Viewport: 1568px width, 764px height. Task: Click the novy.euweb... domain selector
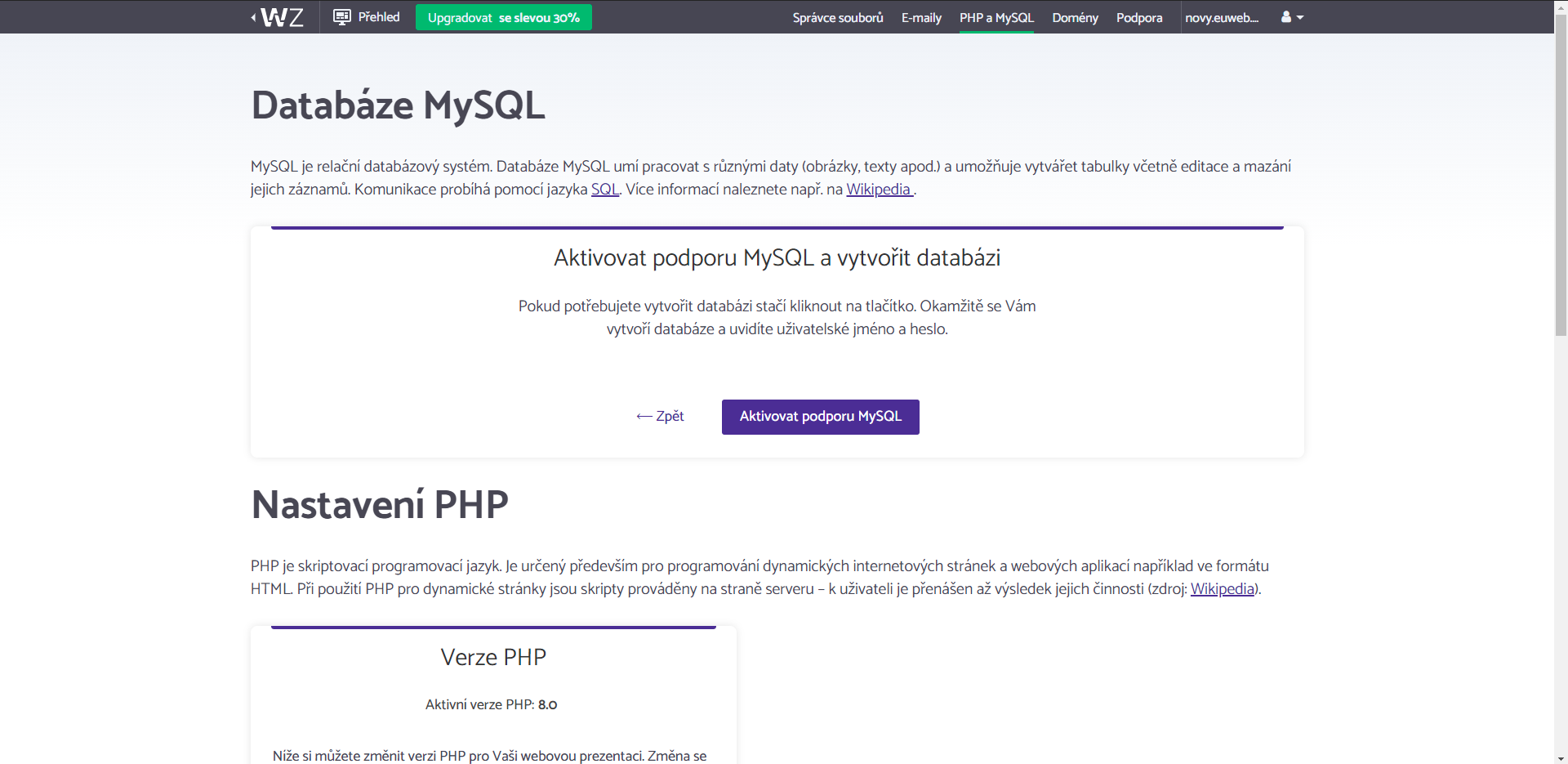point(1222,17)
